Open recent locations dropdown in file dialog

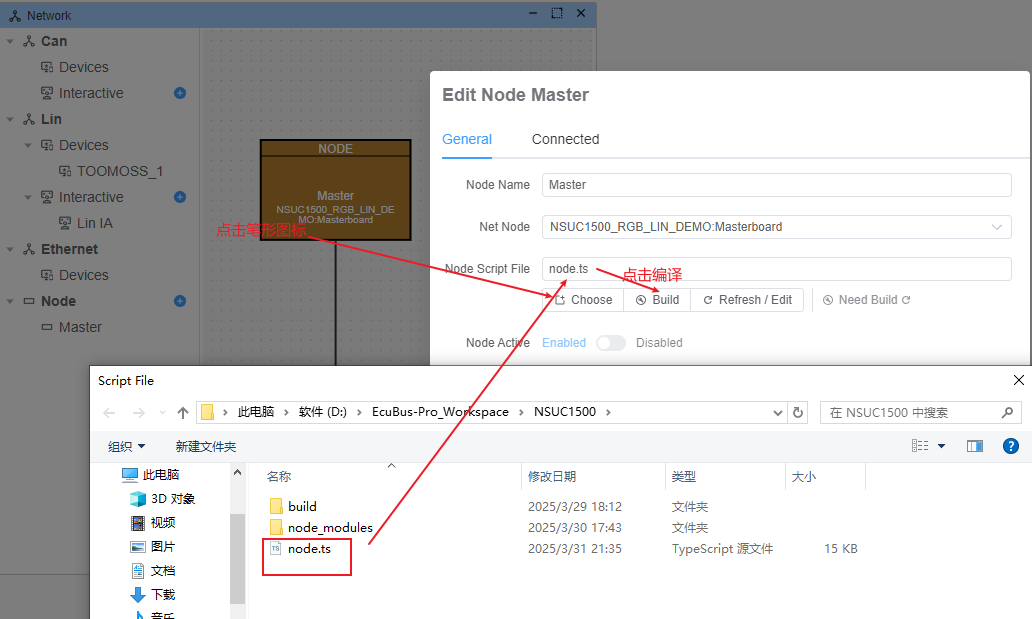pyautogui.click(x=162, y=412)
